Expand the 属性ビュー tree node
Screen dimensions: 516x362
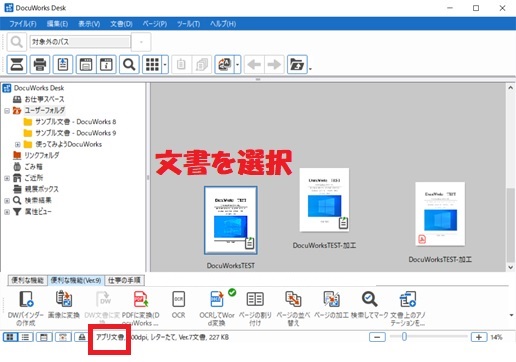coord(7,212)
